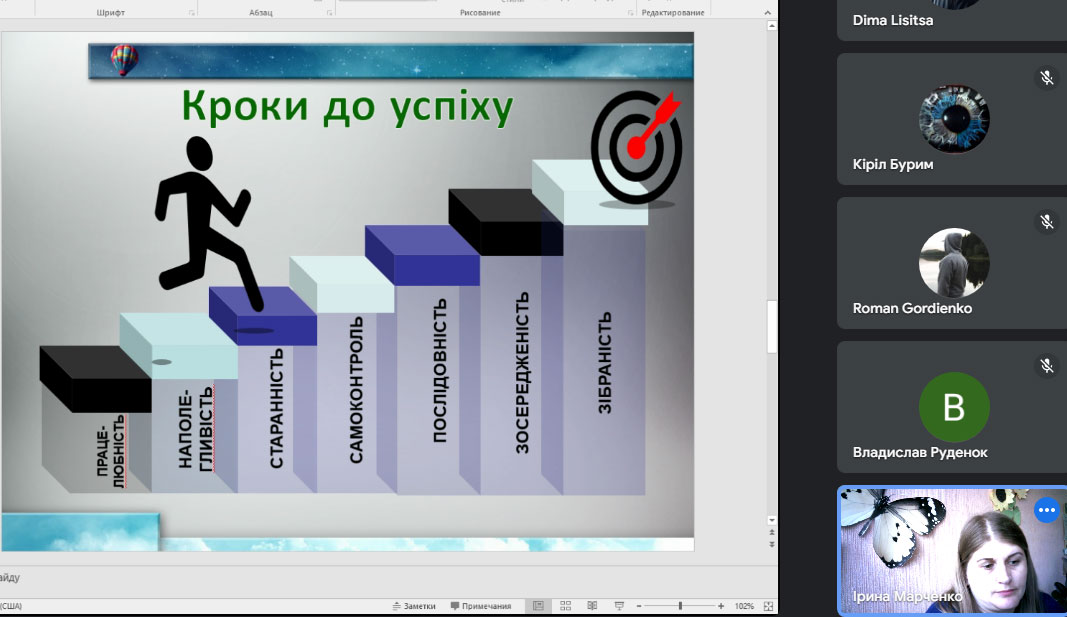Select the ЗОСЕРЕДЖЕНІСТЬ label on slide
This screenshot has height=617, width=1067.
[x=521, y=373]
